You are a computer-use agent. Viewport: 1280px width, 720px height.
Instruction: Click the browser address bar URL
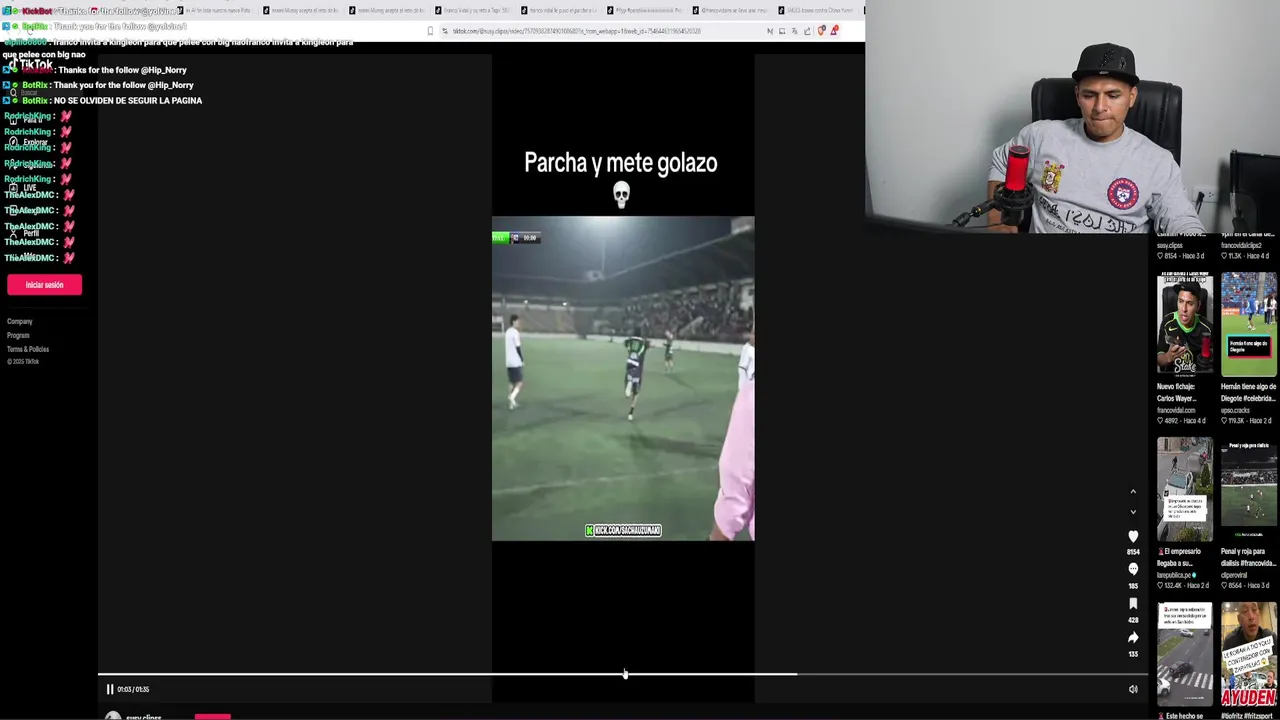click(x=576, y=31)
